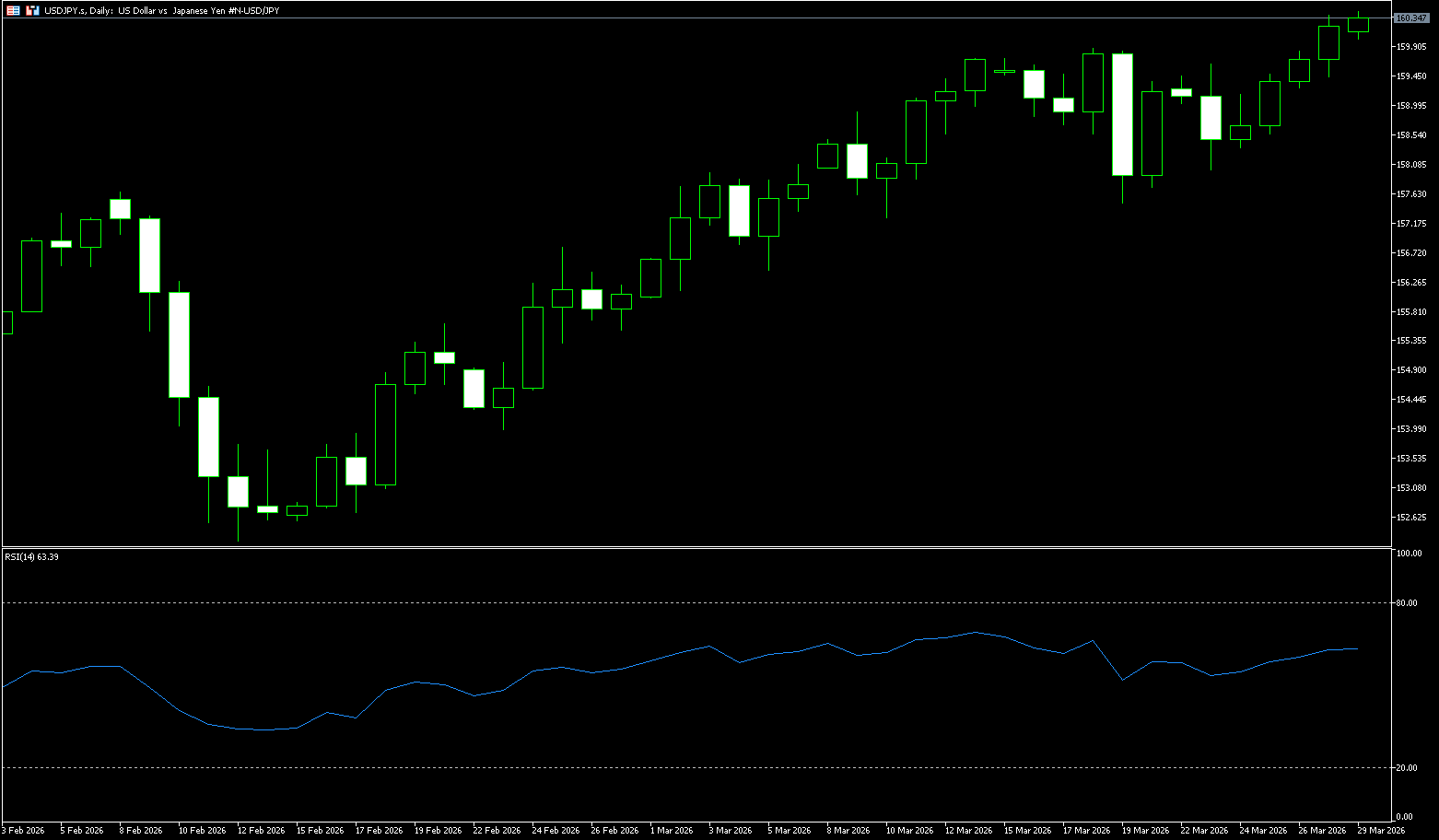Select the tall white candle above 10 Feb
Viewport: 1439px width, 840px height.
[179, 344]
